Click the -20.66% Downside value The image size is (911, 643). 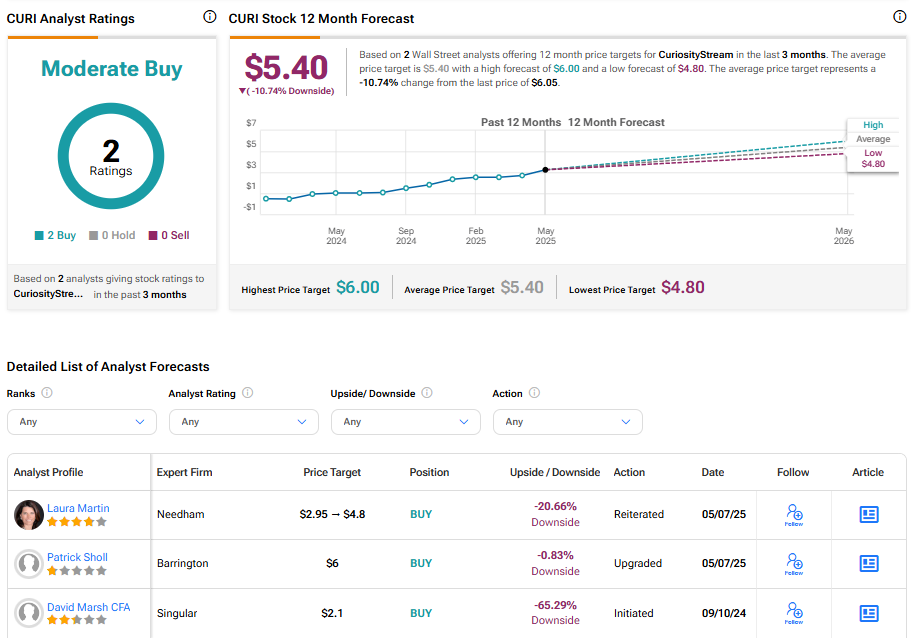(555, 514)
